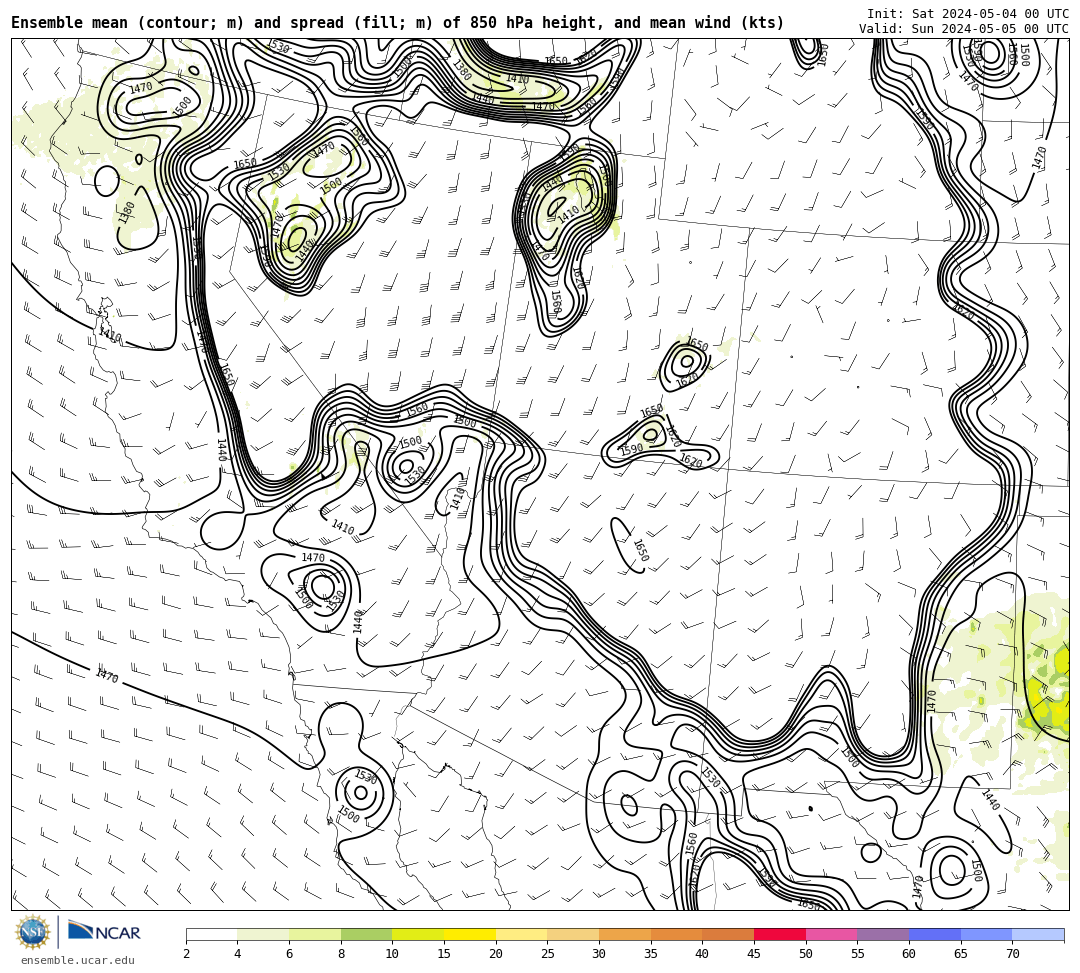Click the colorbar tick label 45
This screenshot has height=973, width=1080.
pos(754,954)
